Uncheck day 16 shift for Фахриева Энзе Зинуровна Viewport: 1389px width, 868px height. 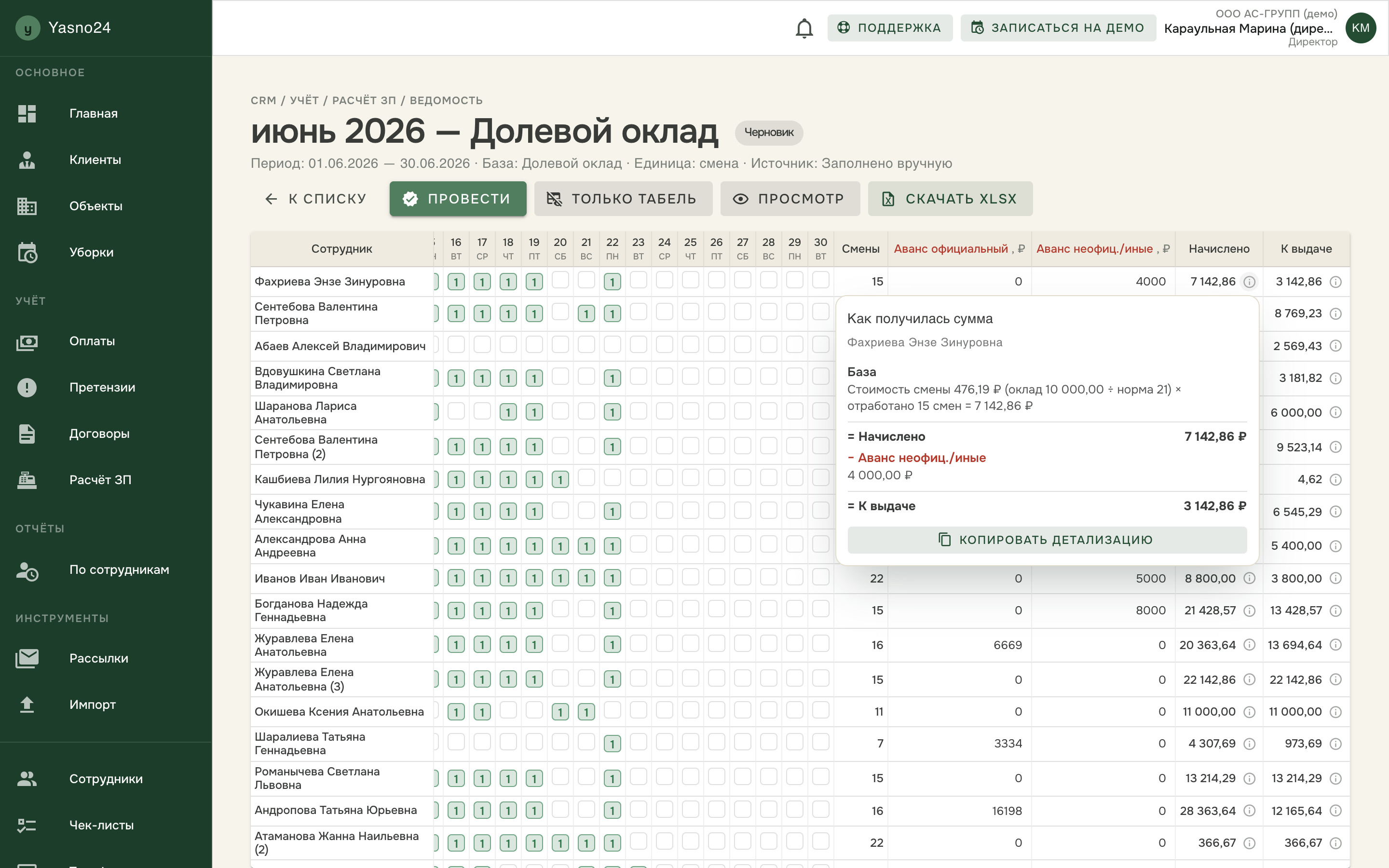[456, 282]
